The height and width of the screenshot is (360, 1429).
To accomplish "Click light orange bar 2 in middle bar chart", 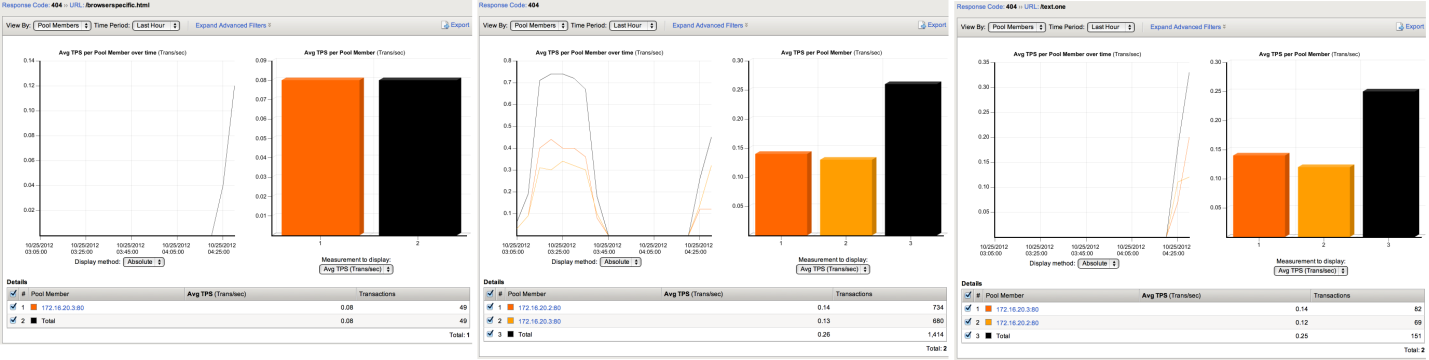I will [x=848, y=196].
